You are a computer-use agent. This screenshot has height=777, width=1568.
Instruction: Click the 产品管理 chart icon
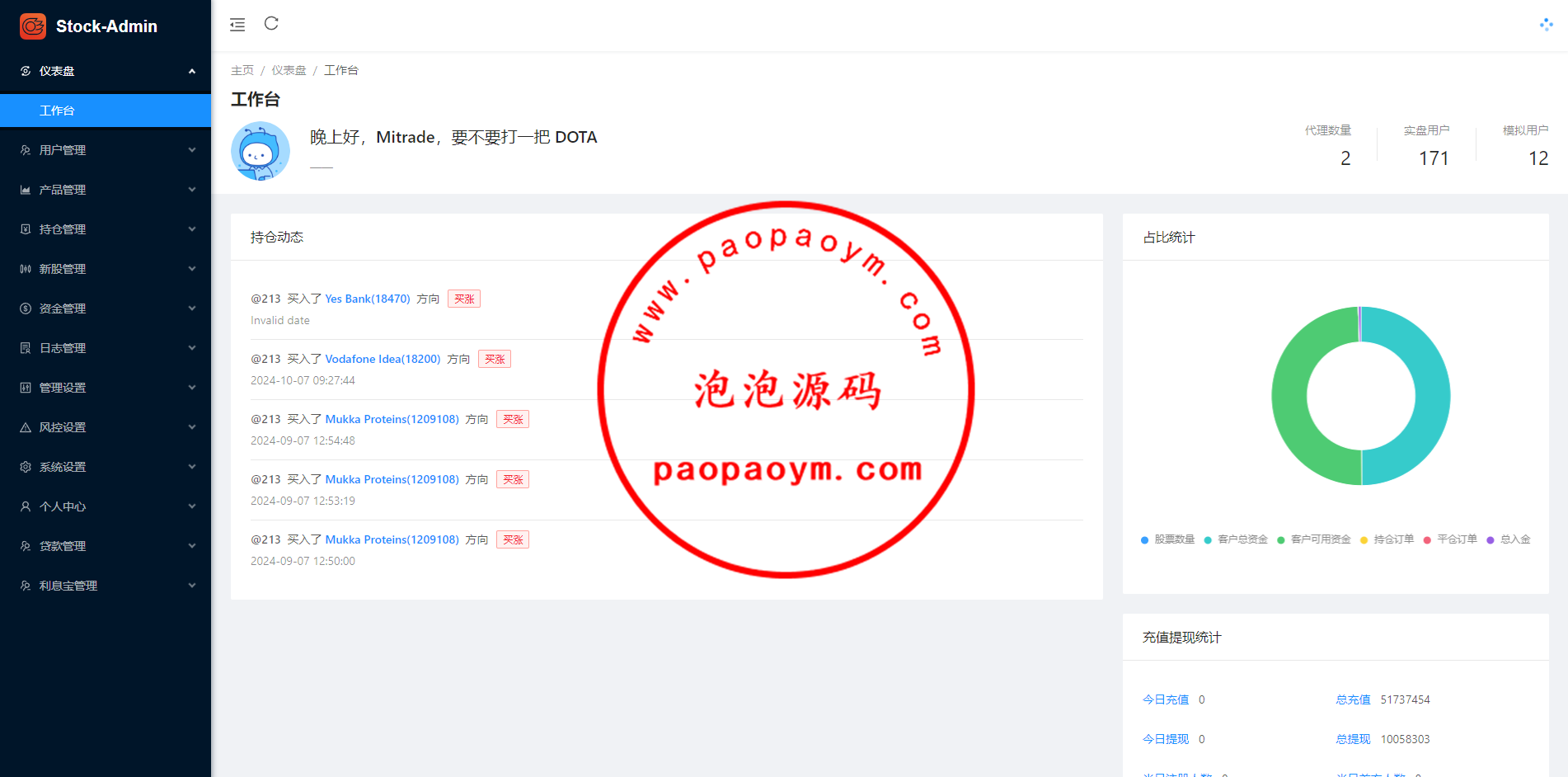26,190
